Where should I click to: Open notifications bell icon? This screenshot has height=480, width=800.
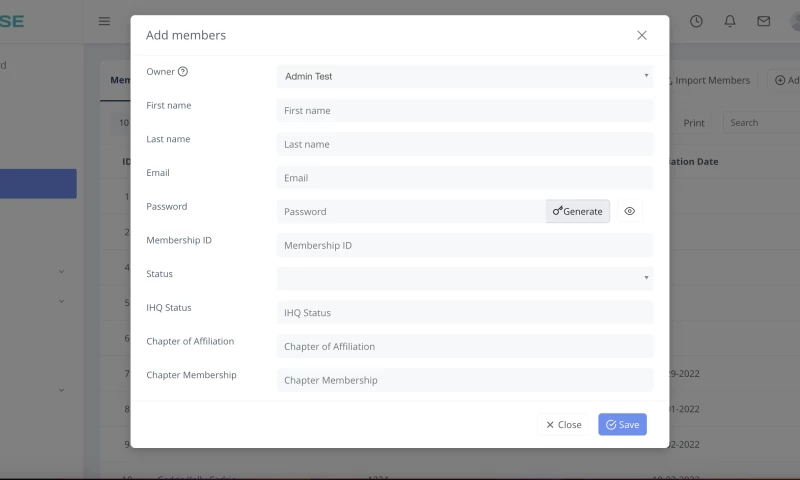coord(730,21)
